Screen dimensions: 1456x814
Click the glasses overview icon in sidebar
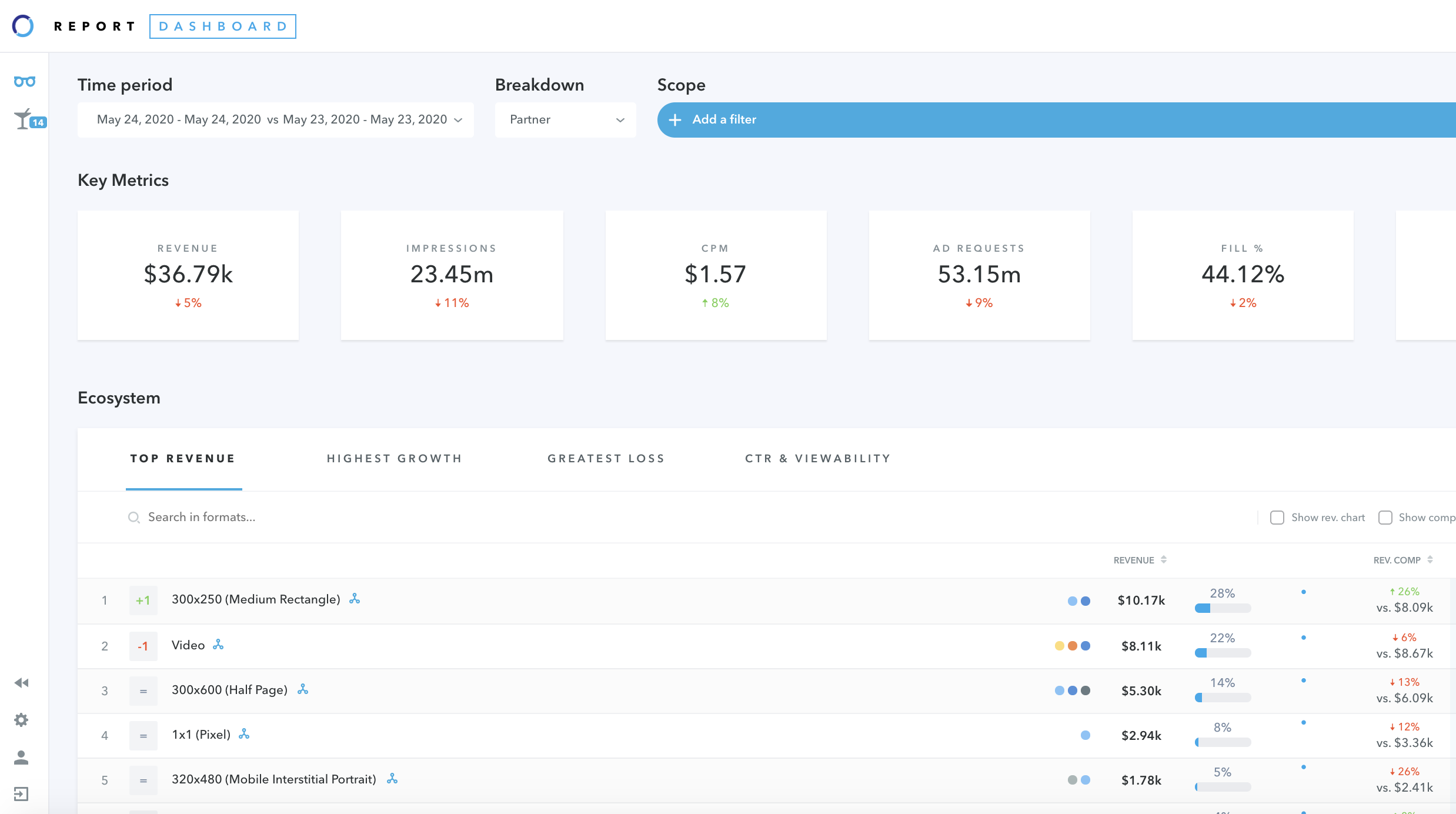(x=25, y=82)
